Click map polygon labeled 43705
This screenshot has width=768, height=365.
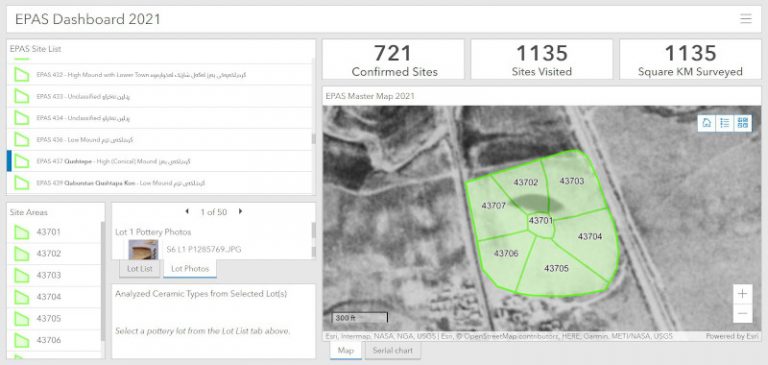pyautogui.click(x=556, y=268)
